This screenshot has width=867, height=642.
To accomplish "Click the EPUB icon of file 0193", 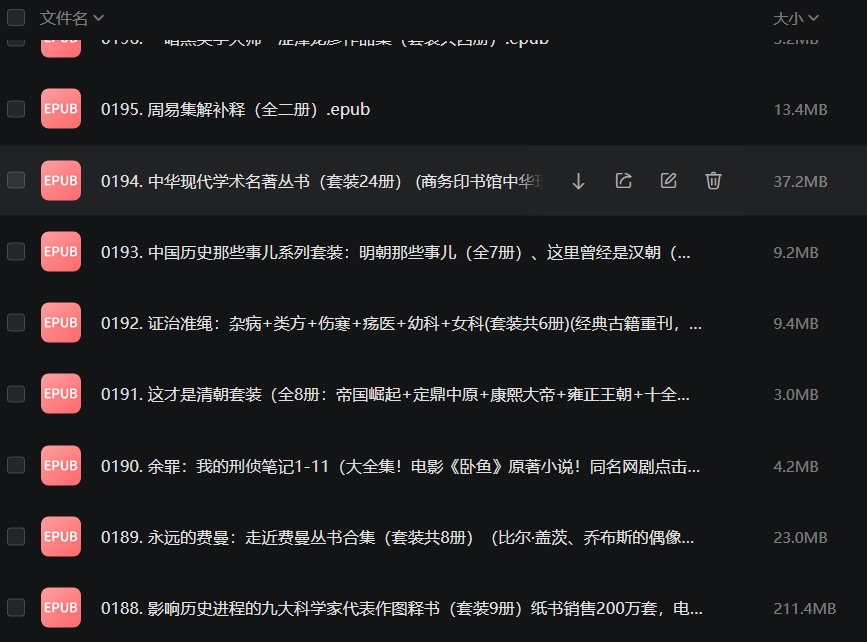I will coord(61,252).
